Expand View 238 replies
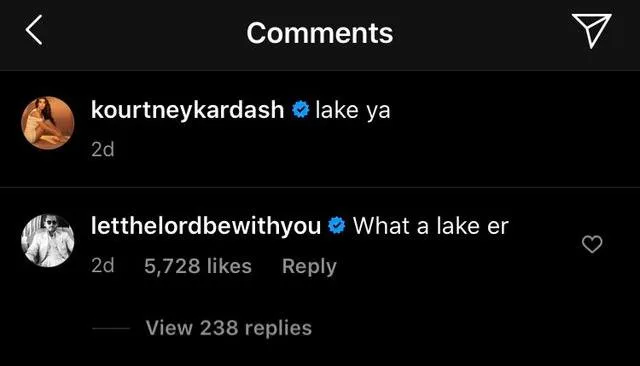The image size is (640, 366). (229, 328)
